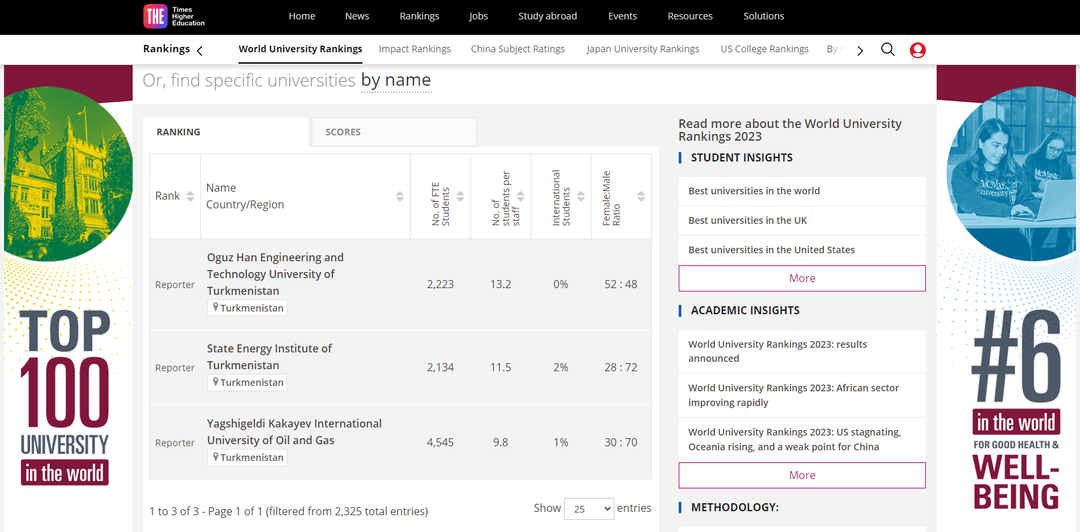Switch to China Subject Ratings tab
This screenshot has width=1080, height=532.
[518, 49]
